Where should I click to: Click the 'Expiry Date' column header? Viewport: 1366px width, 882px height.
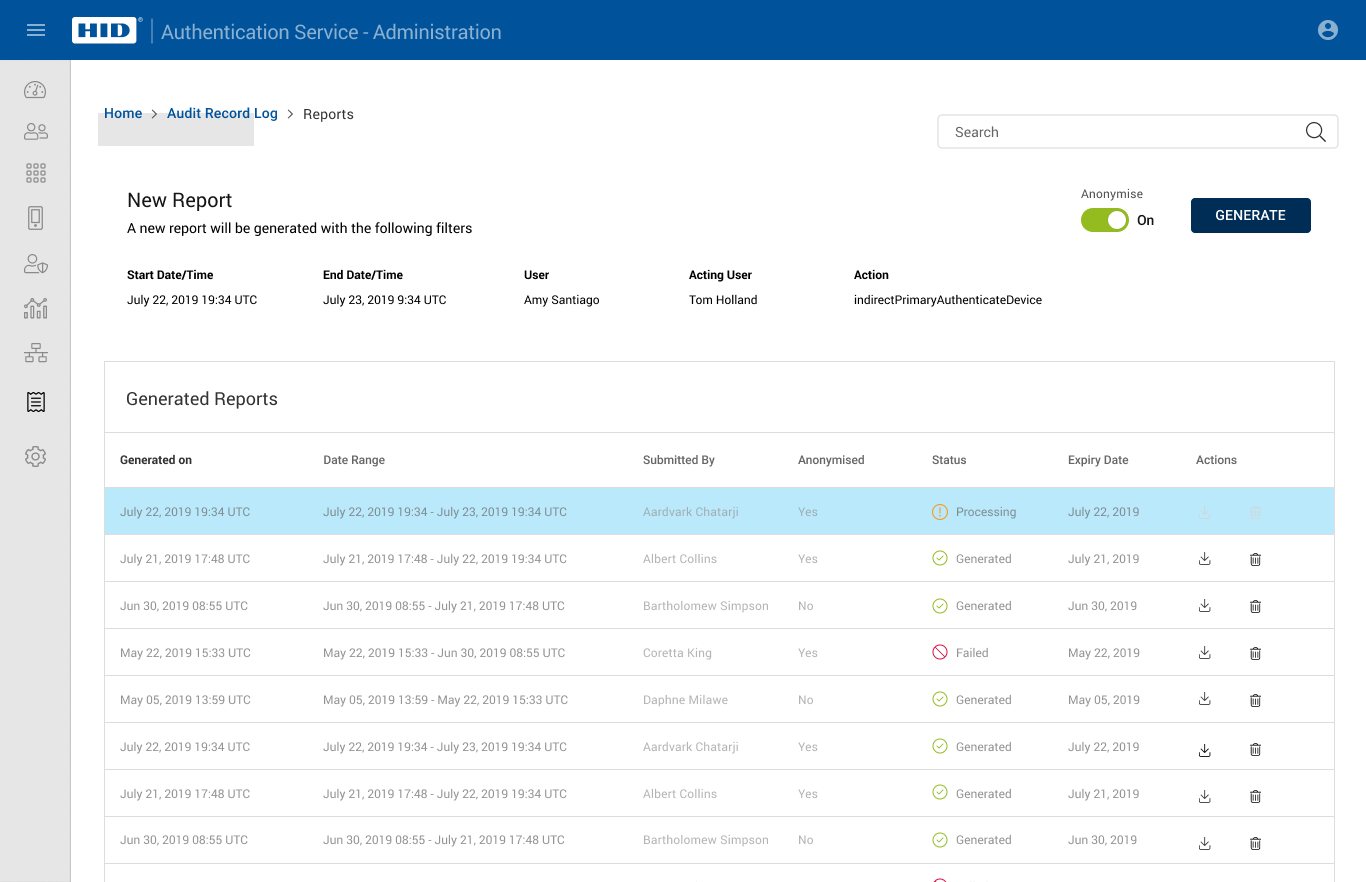(x=1098, y=460)
